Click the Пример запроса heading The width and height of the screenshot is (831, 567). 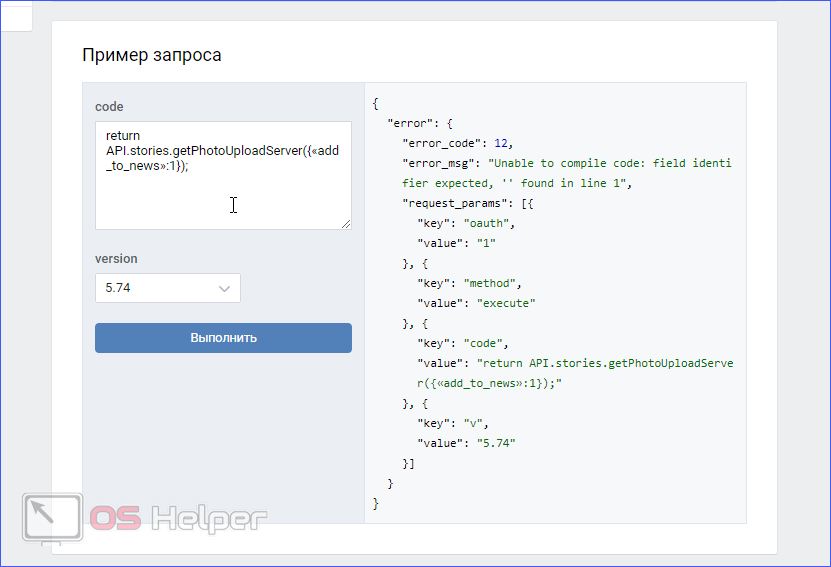pyautogui.click(x=152, y=55)
